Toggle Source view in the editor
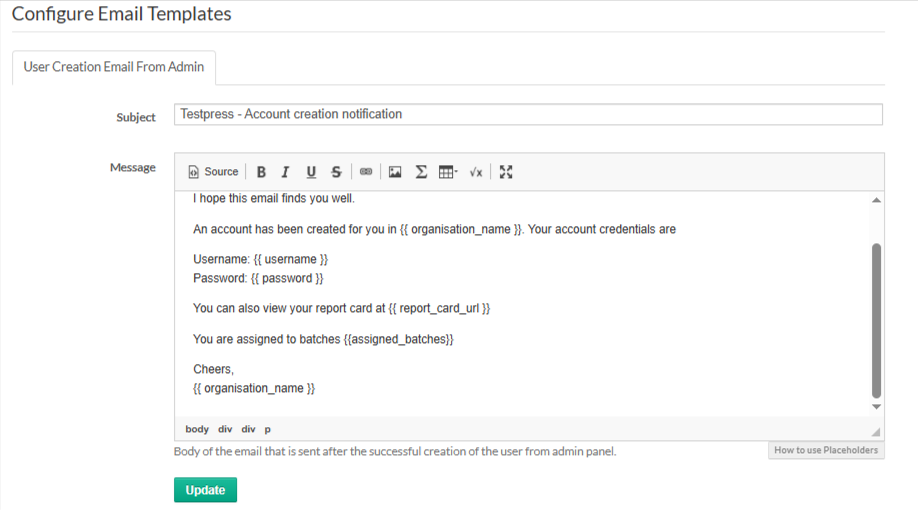 coord(213,172)
